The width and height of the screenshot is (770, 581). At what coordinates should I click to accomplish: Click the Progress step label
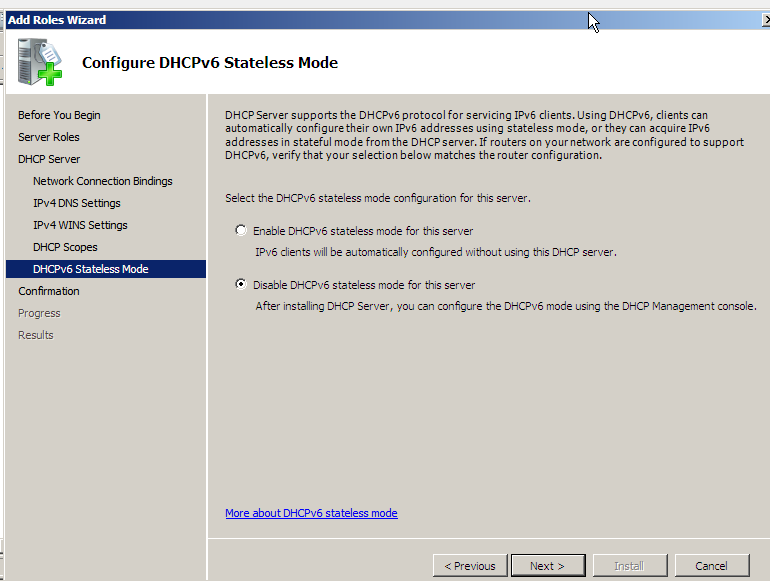[39, 313]
